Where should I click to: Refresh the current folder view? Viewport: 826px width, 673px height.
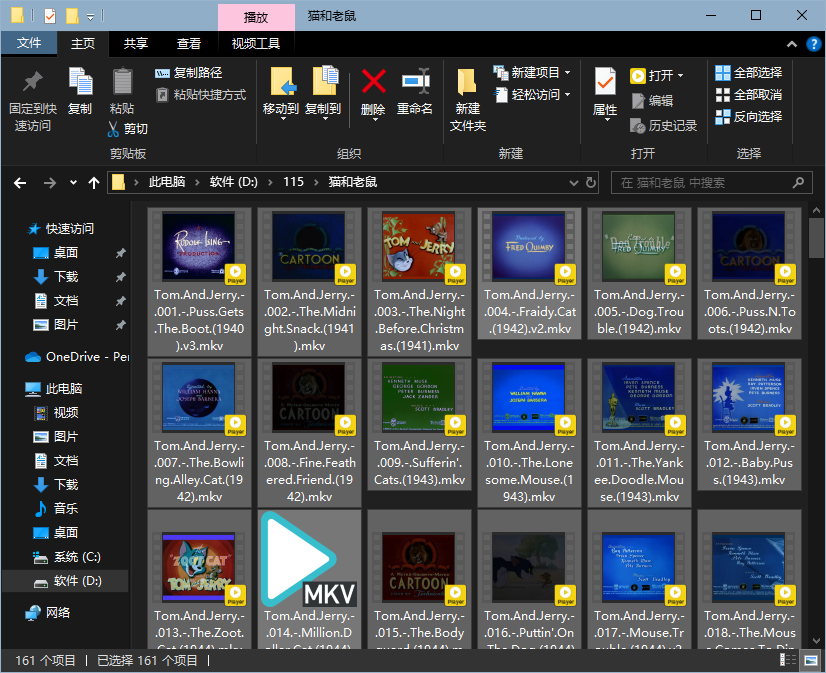point(591,182)
